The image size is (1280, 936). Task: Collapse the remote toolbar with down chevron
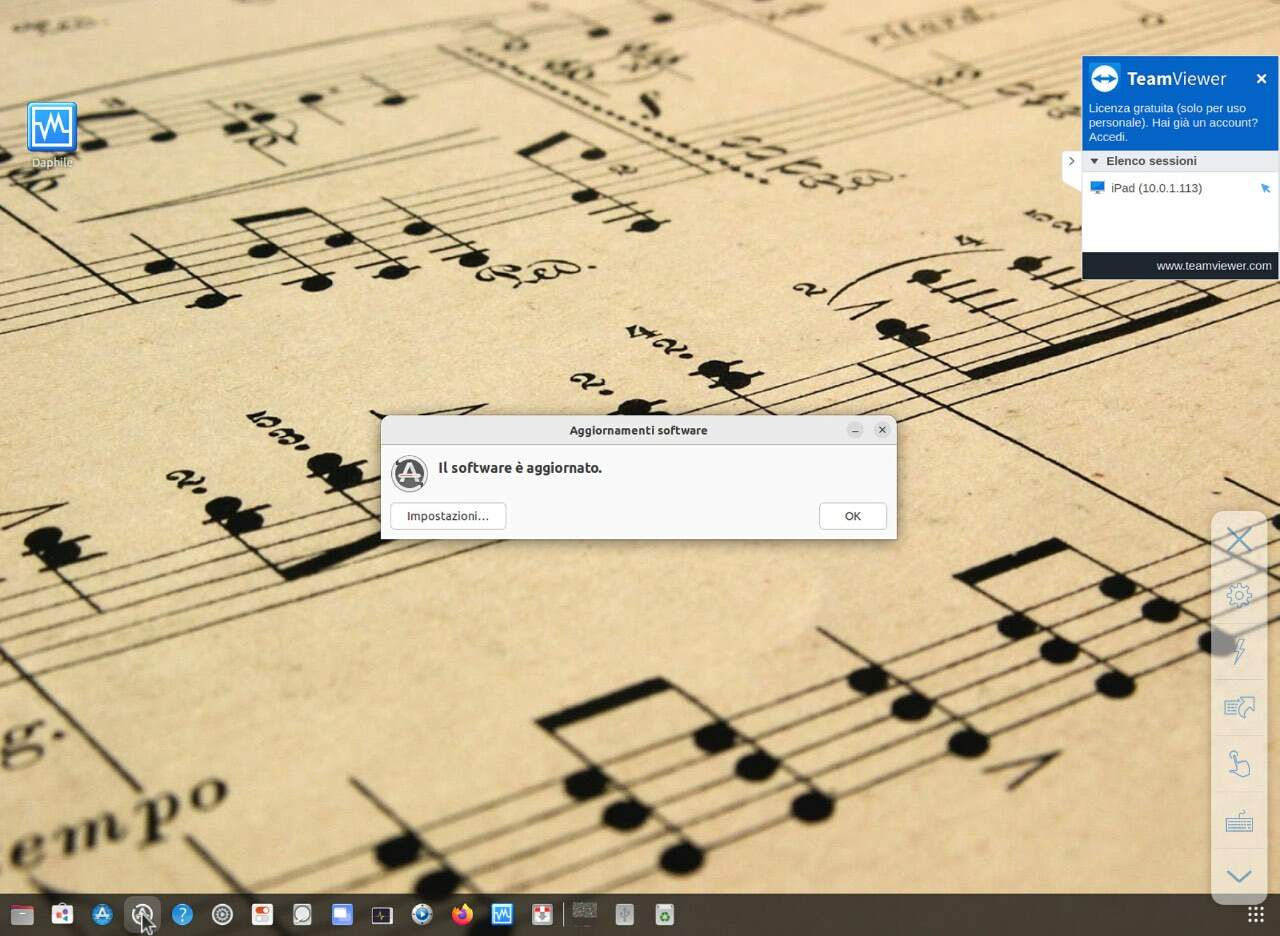[x=1239, y=877]
